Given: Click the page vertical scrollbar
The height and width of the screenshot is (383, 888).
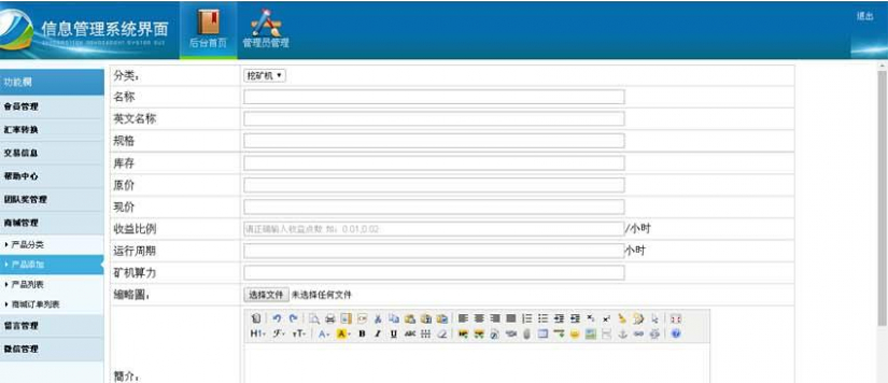Looking at the screenshot, I should coord(882,198).
